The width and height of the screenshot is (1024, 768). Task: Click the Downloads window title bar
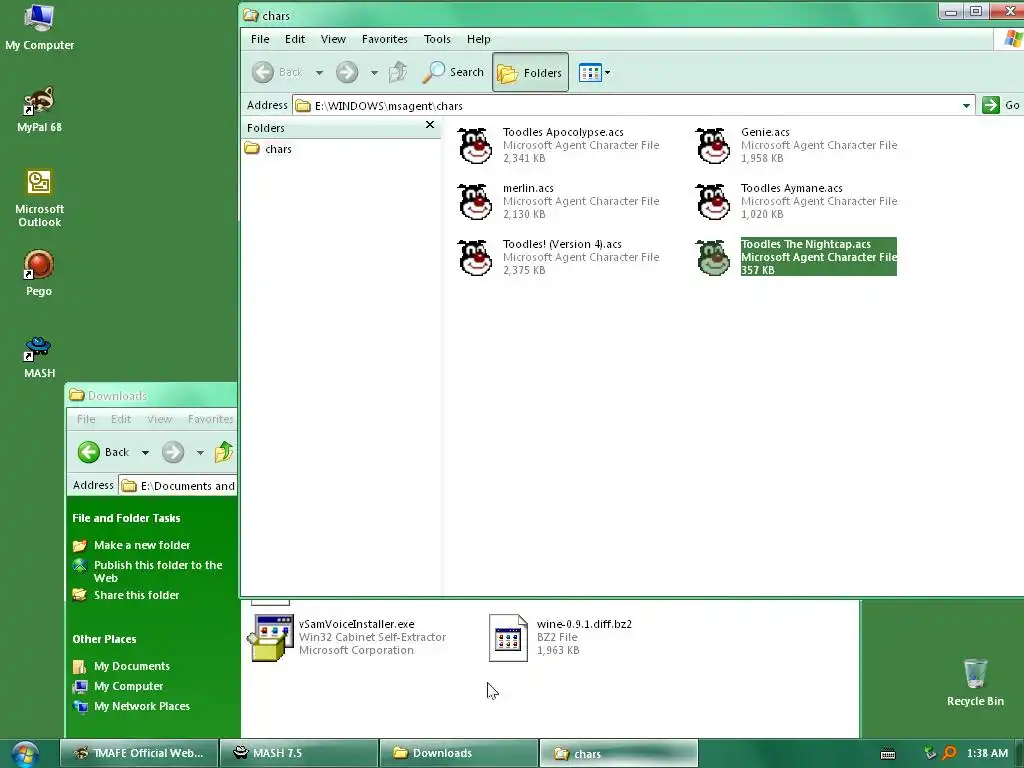[152, 395]
